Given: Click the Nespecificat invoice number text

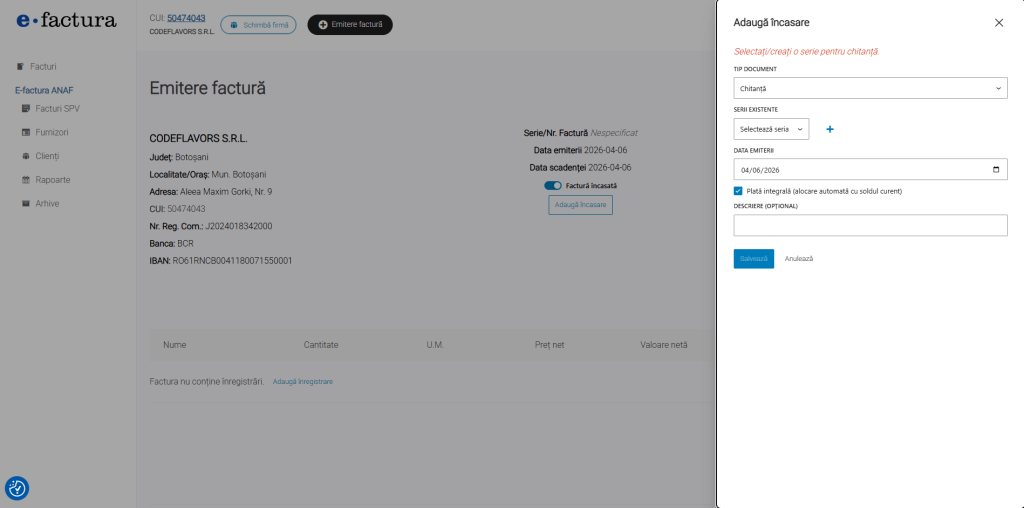Looking at the screenshot, I should point(614,133).
